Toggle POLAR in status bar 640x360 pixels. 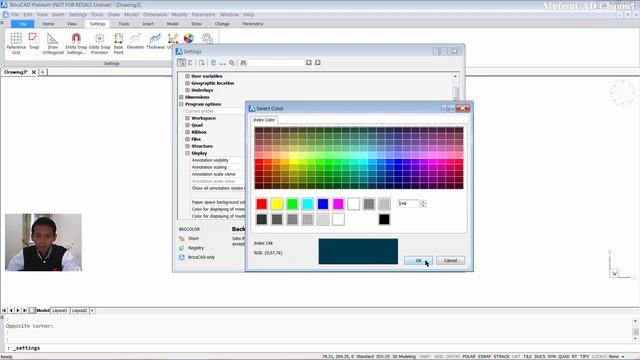point(469,356)
